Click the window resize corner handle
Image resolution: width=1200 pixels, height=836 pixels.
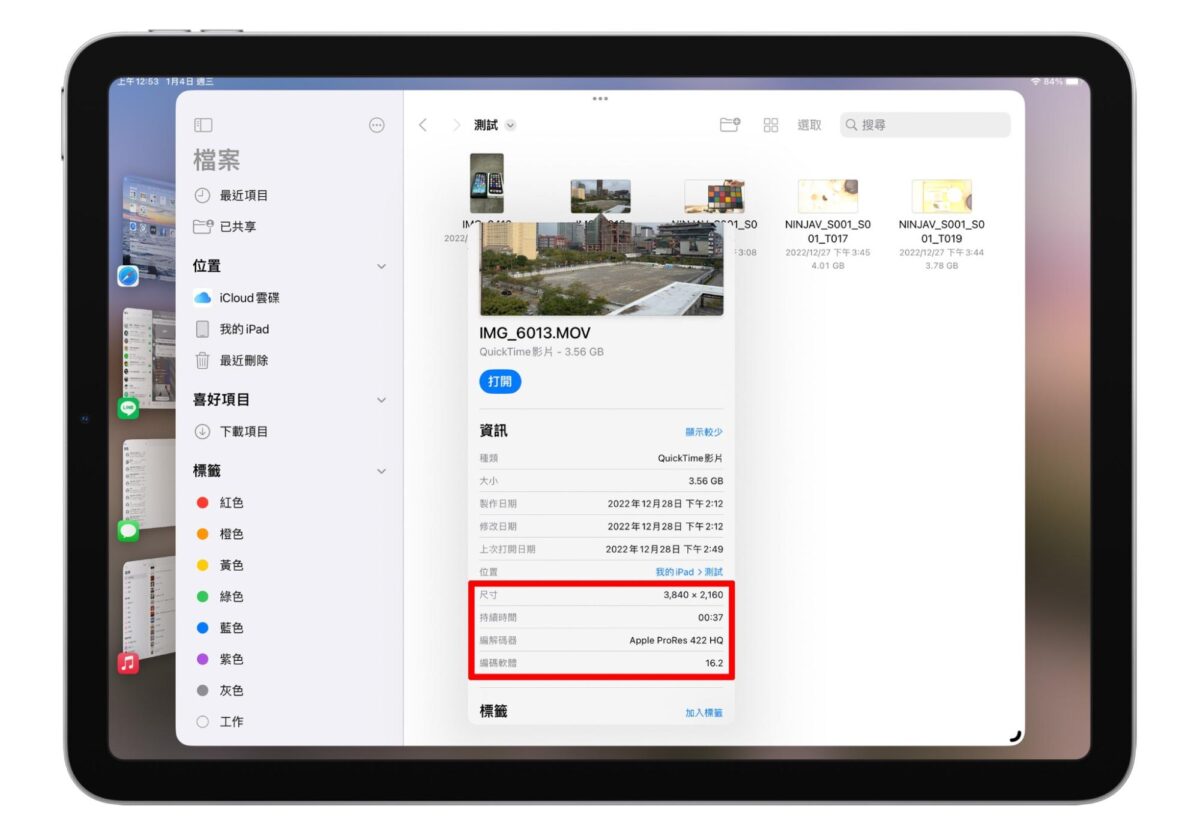coord(1016,737)
